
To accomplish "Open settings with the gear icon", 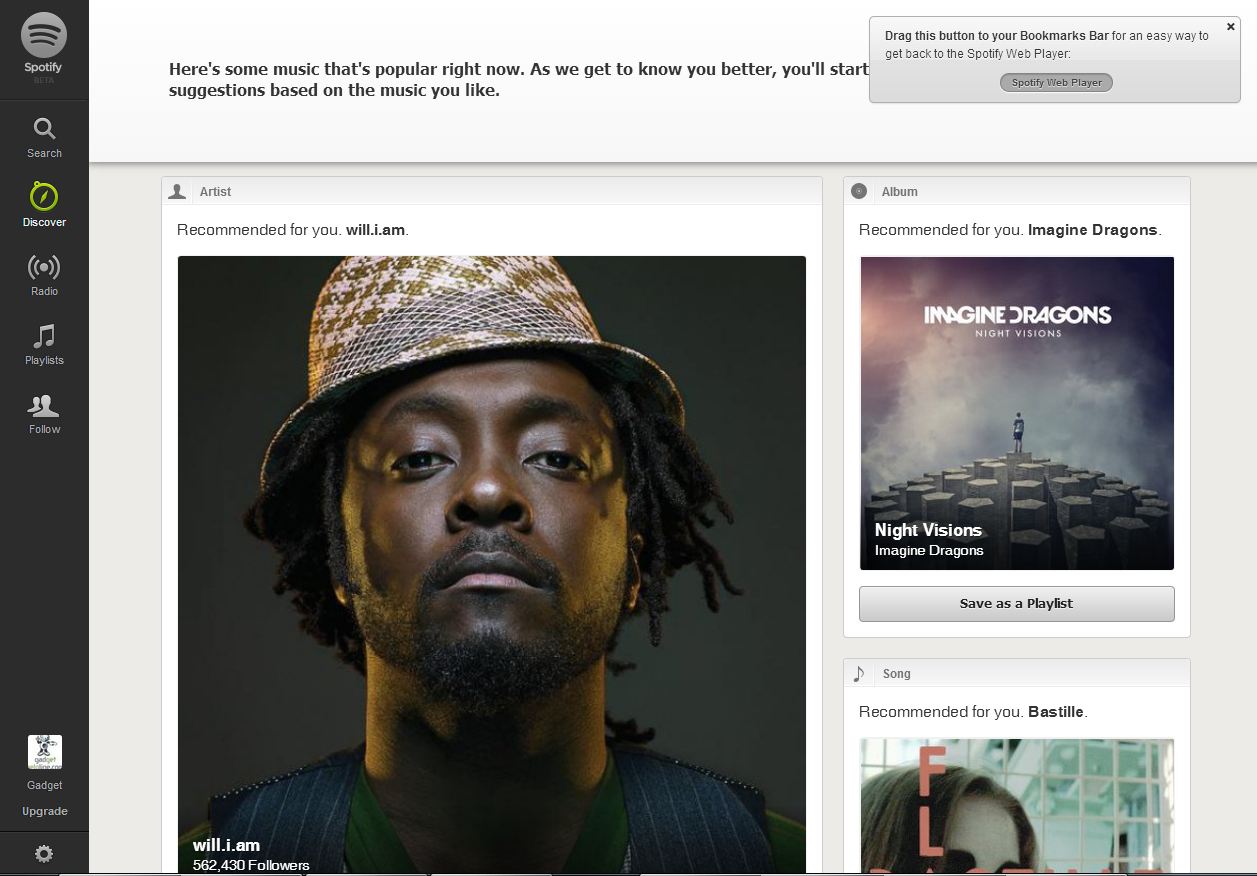I will tap(44, 853).
